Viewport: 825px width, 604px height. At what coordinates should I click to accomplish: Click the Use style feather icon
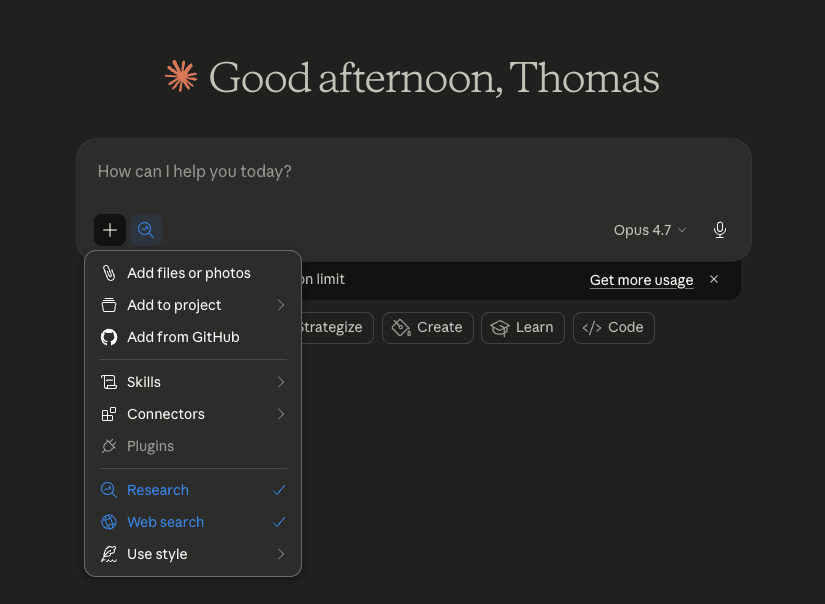click(x=109, y=554)
